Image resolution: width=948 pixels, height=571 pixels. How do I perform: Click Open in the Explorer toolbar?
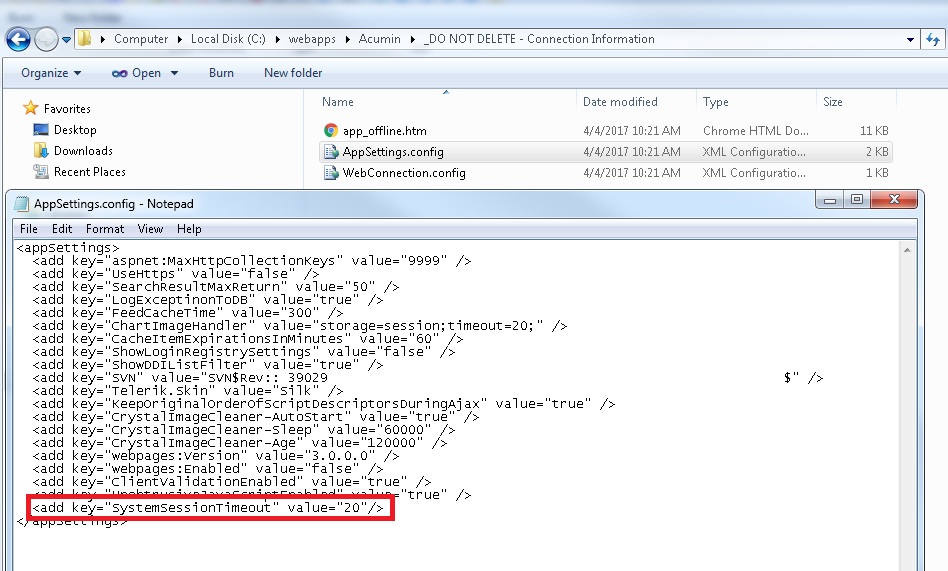(x=137, y=73)
